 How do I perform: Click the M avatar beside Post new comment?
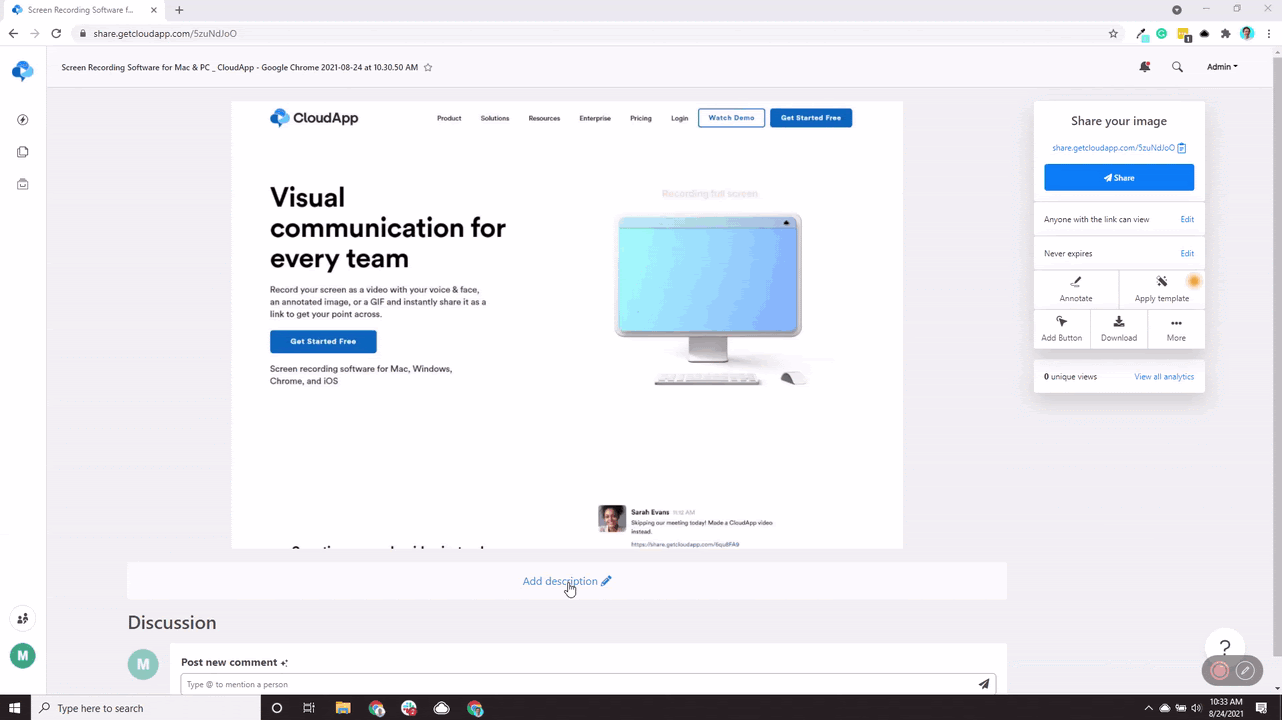pos(143,664)
